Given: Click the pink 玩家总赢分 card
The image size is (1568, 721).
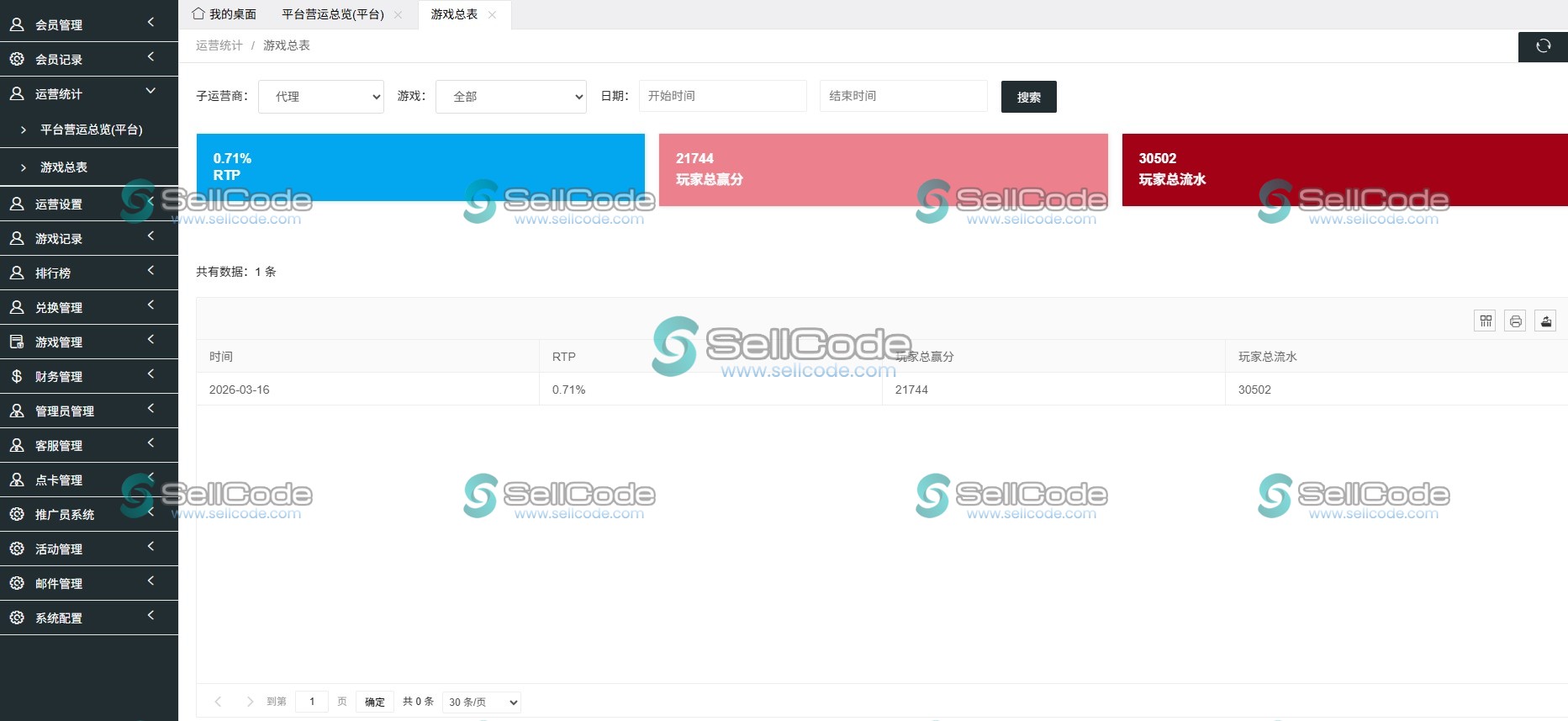Looking at the screenshot, I should tap(884, 170).
